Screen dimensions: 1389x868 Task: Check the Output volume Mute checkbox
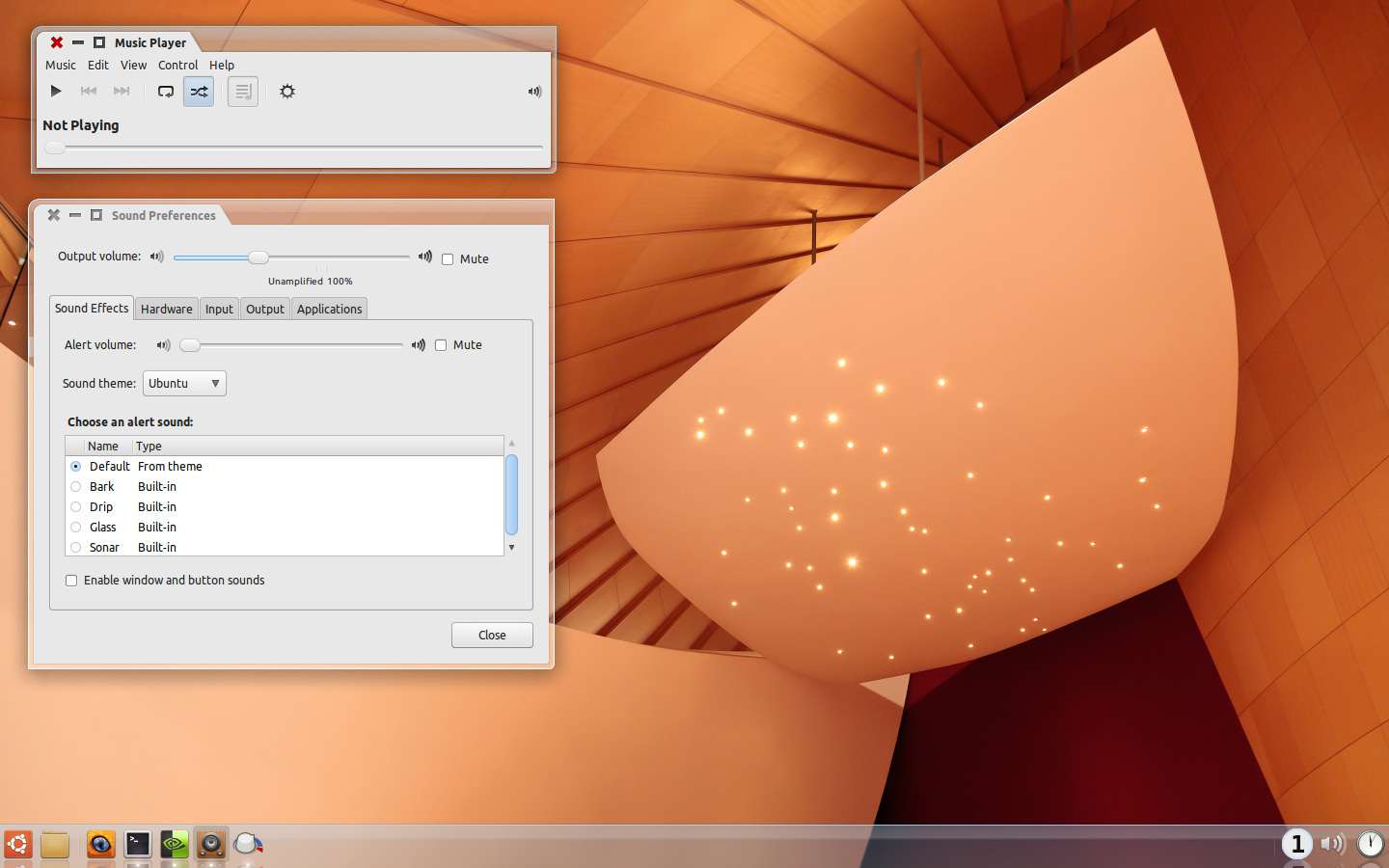pos(448,259)
